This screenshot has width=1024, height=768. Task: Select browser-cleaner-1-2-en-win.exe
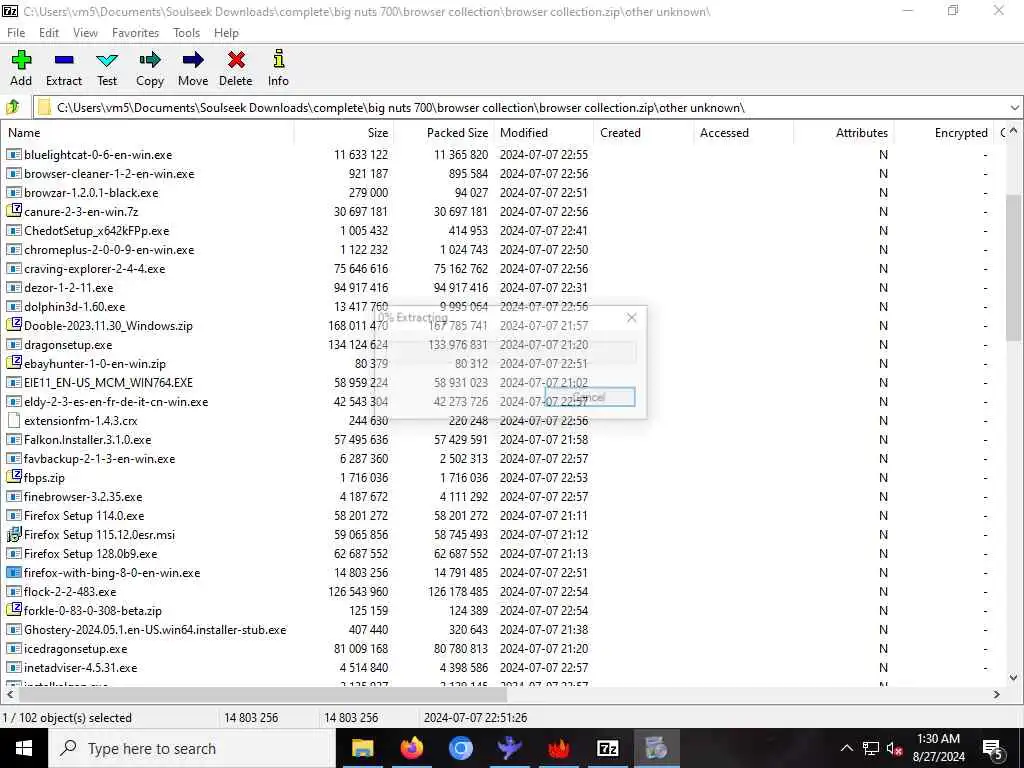pos(109,174)
